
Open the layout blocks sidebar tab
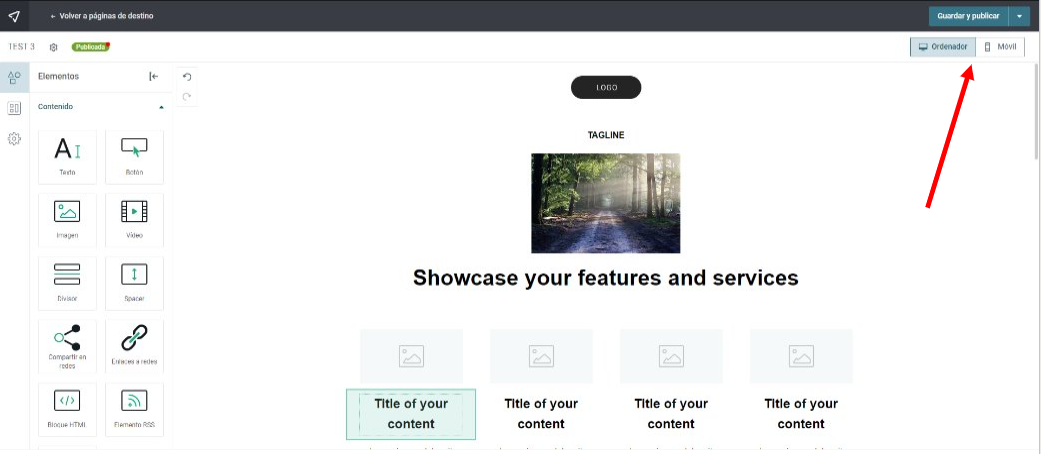(14, 108)
